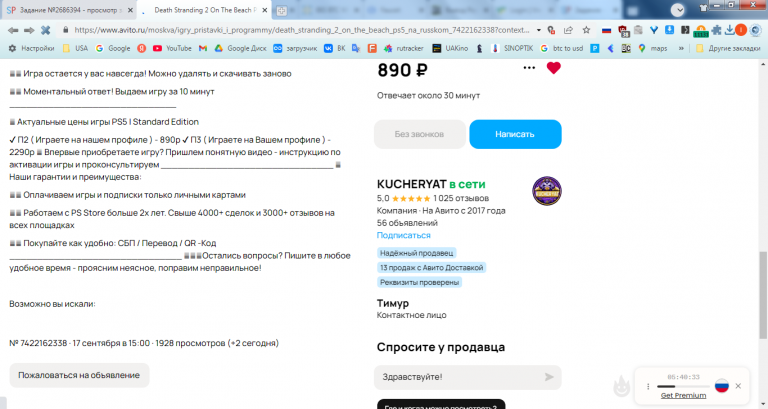Click the Russian flag in VPN widget
768x409 pixels.
(x=721, y=386)
